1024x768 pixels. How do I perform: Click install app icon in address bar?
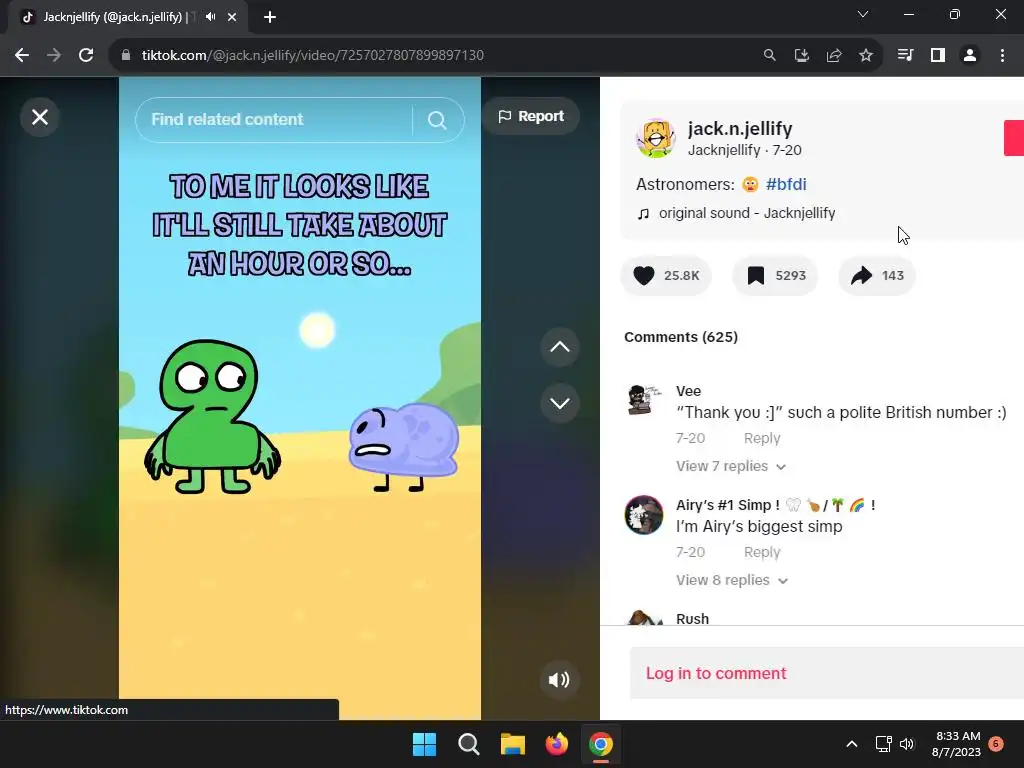[802, 56]
